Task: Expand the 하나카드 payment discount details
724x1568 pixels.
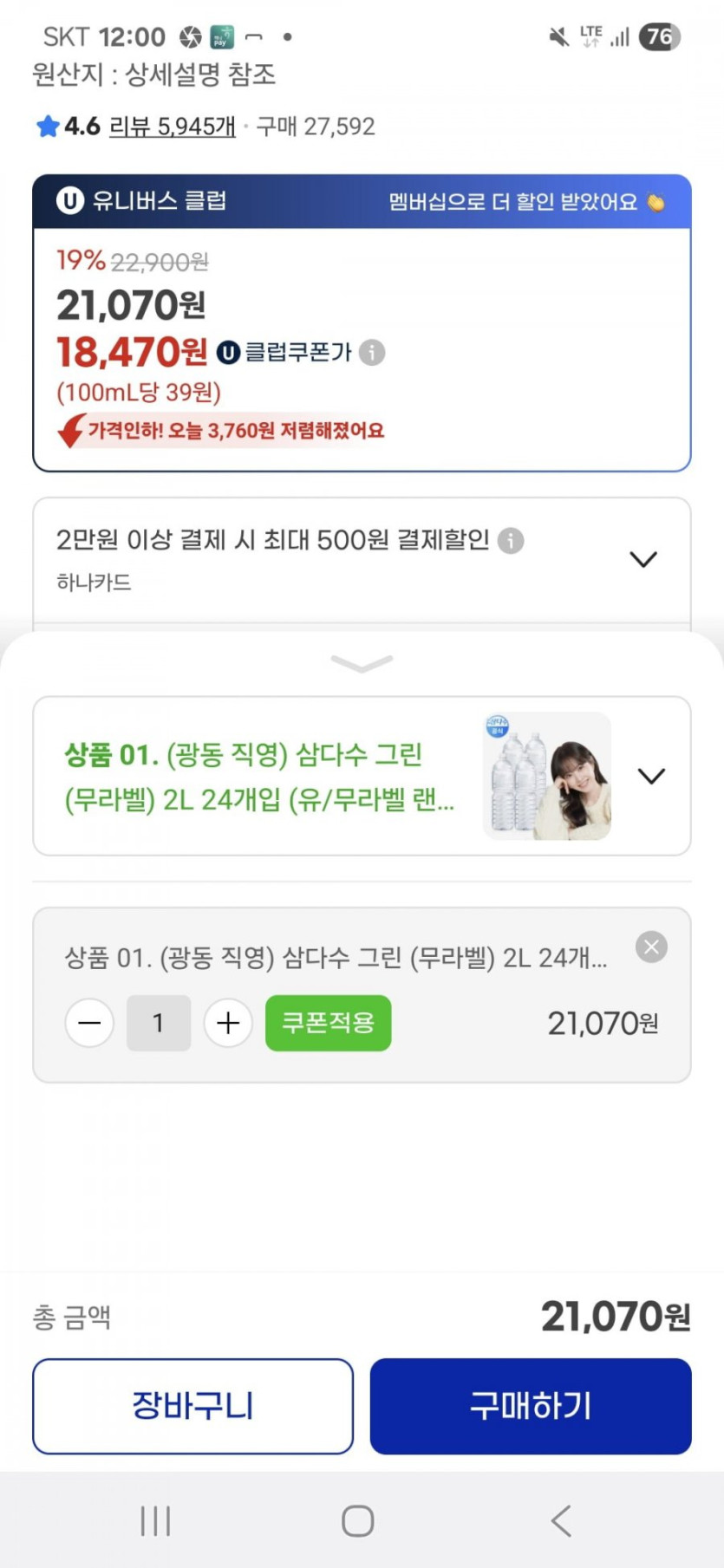Action: 642,559
